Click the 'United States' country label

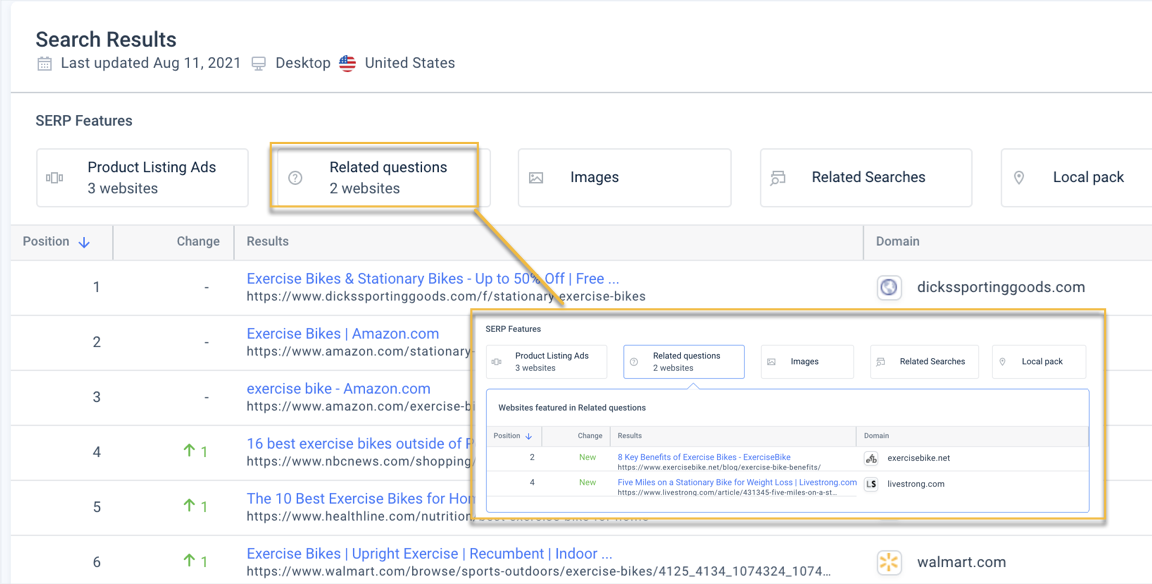(x=410, y=63)
